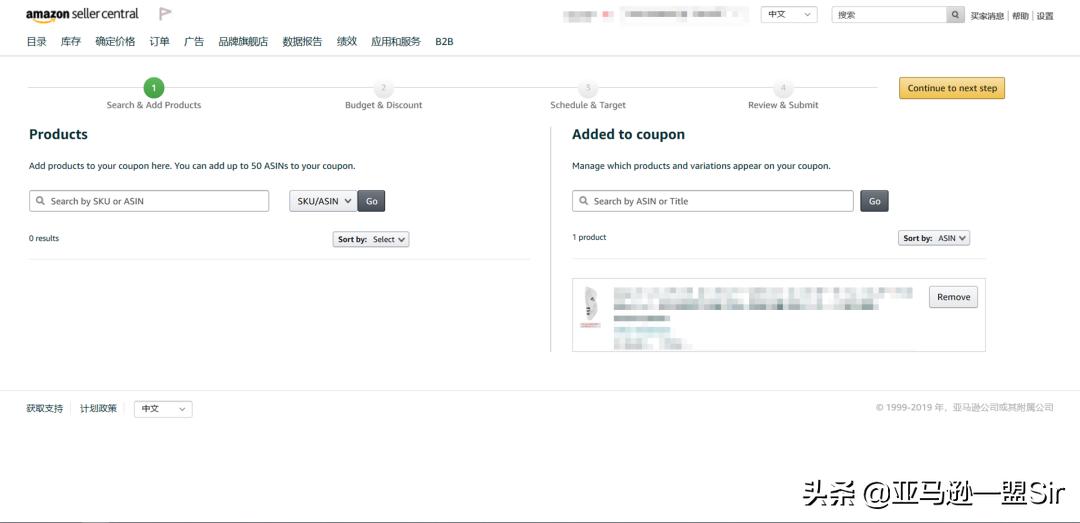Click step 1 Search & Add Products circle
This screenshot has height=523, width=1080.
(154, 88)
